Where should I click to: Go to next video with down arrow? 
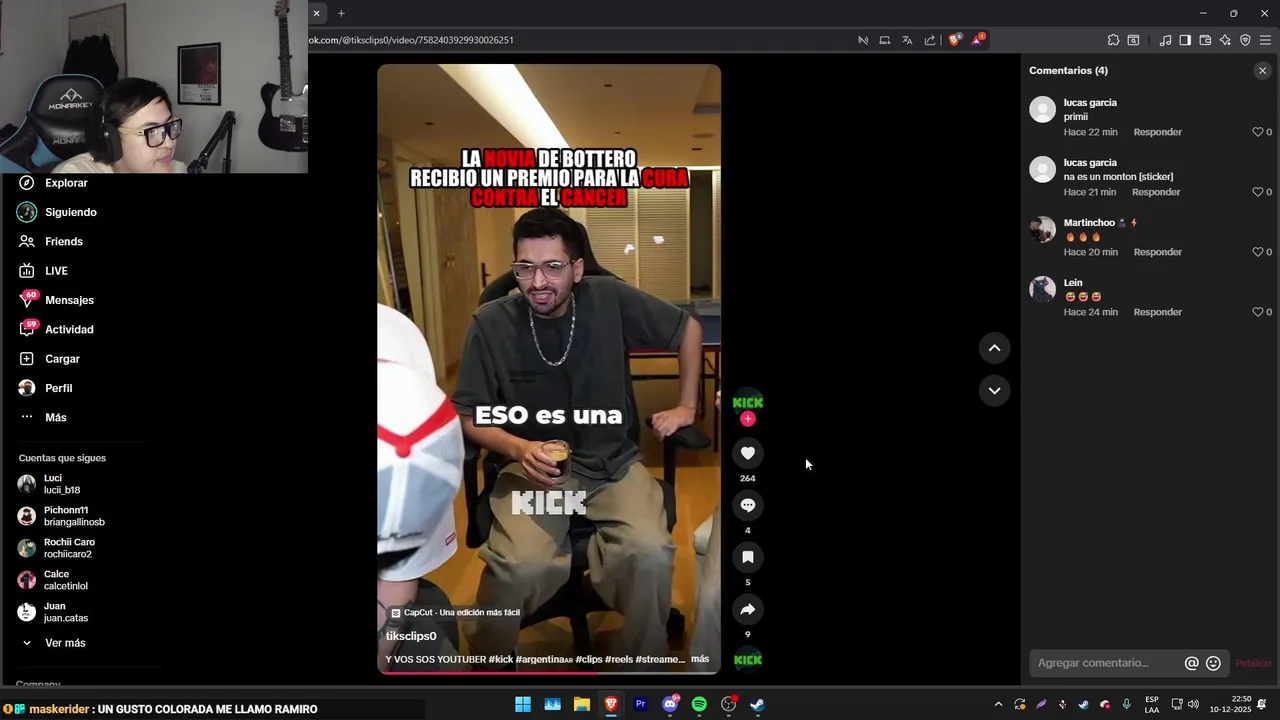[994, 390]
